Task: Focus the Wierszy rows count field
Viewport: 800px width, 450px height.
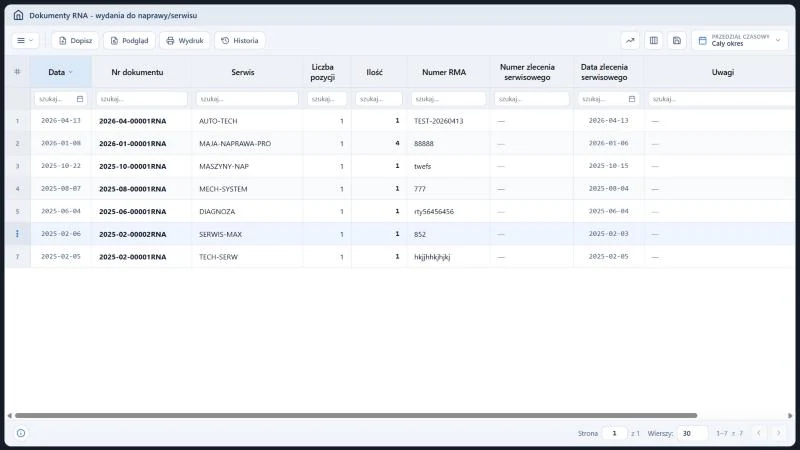Action: point(693,433)
